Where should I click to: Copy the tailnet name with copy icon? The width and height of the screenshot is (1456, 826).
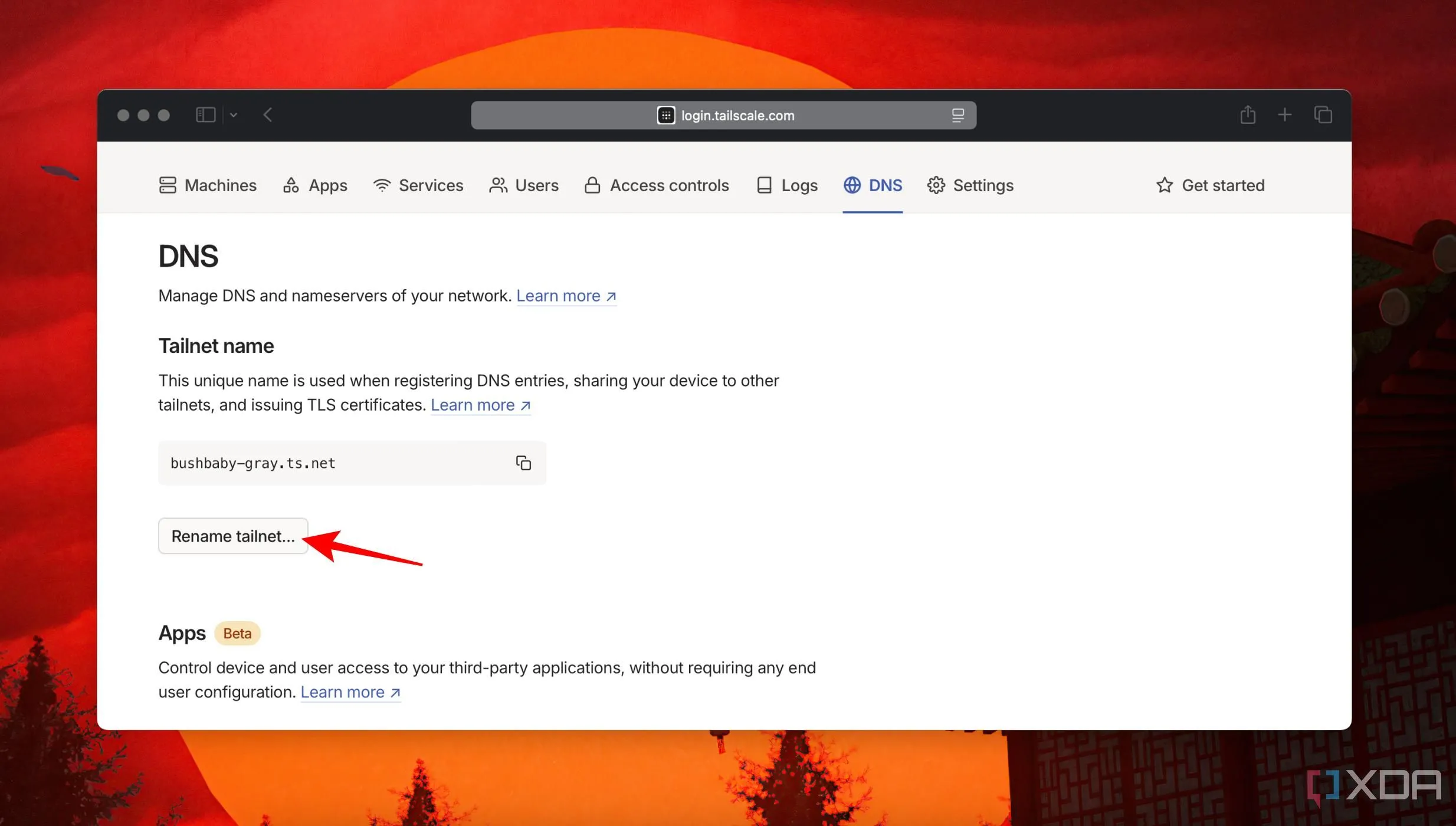coord(523,463)
